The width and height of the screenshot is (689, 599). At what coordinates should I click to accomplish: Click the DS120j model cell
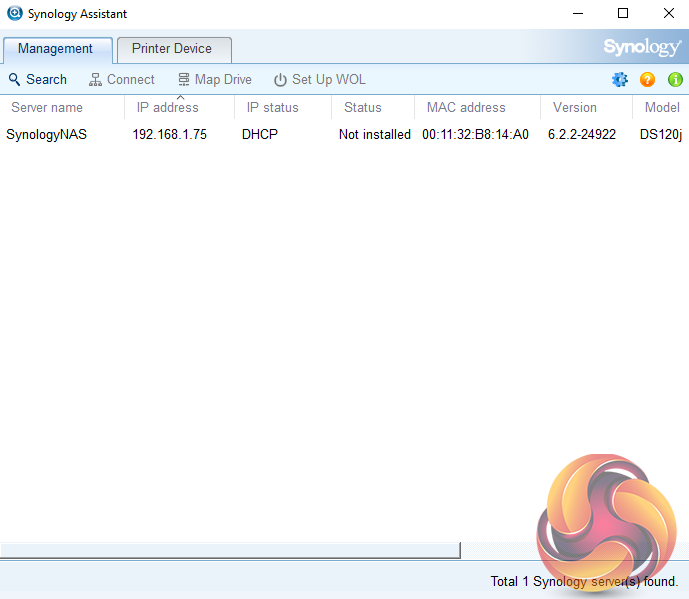pyautogui.click(x=661, y=134)
